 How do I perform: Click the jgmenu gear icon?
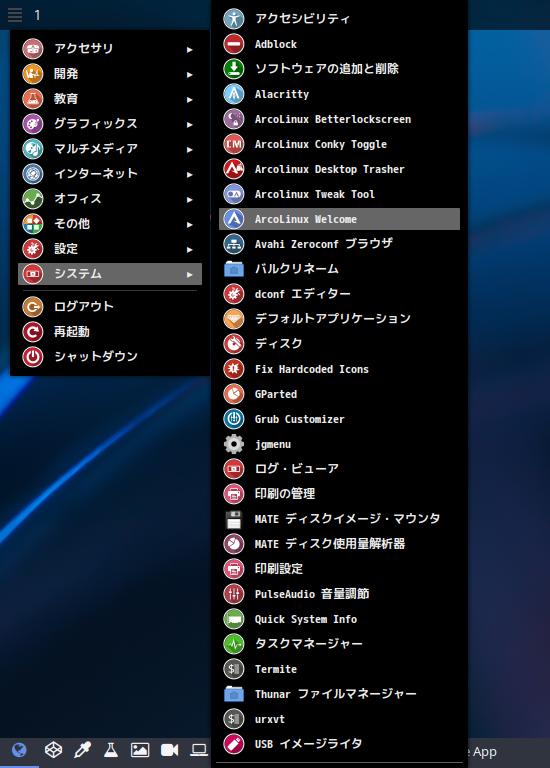click(x=234, y=444)
